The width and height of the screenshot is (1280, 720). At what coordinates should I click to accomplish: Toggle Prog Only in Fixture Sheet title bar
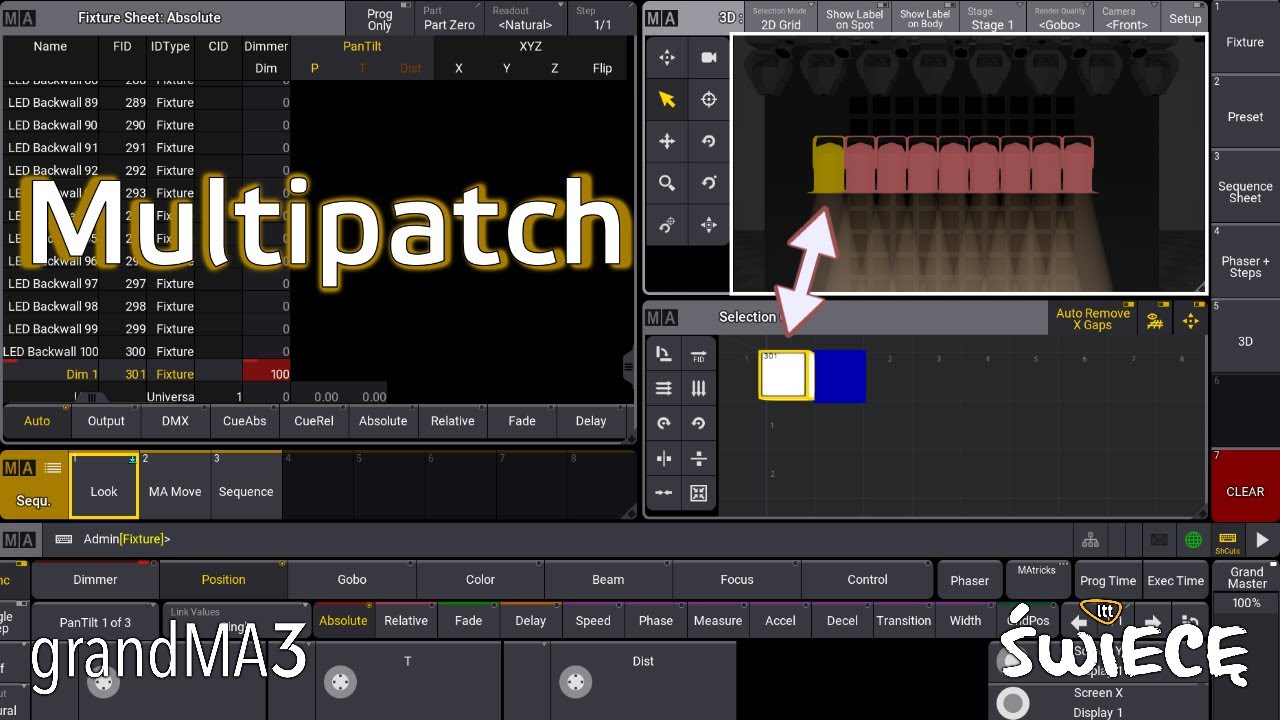pyautogui.click(x=379, y=19)
